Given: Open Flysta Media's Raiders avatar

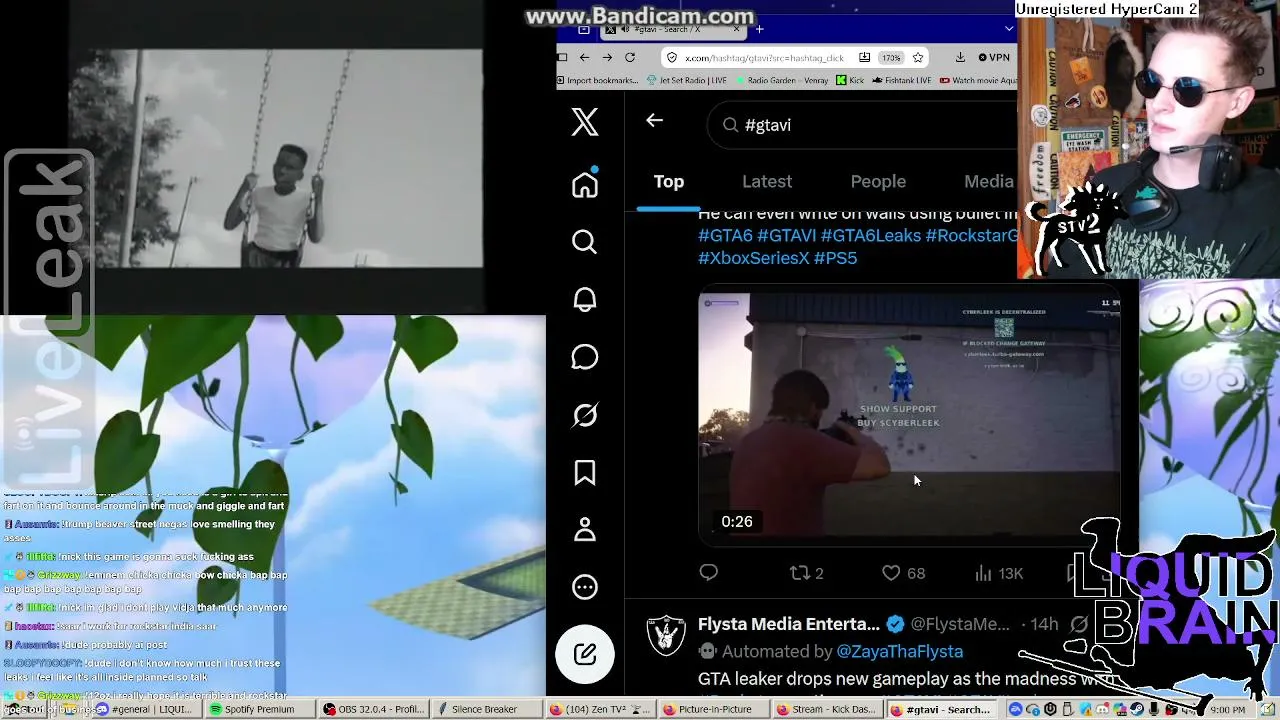Looking at the screenshot, I should (x=666, y=636).
